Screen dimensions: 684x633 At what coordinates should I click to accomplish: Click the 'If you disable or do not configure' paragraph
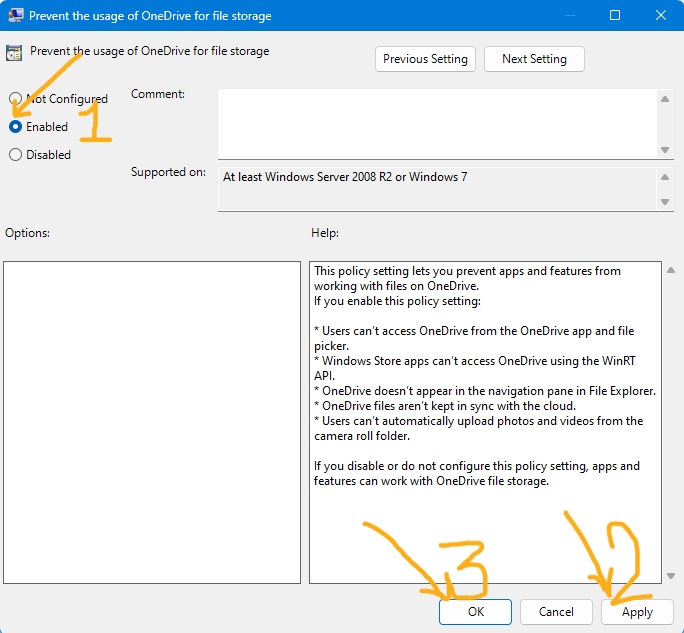tap(477, 473)
